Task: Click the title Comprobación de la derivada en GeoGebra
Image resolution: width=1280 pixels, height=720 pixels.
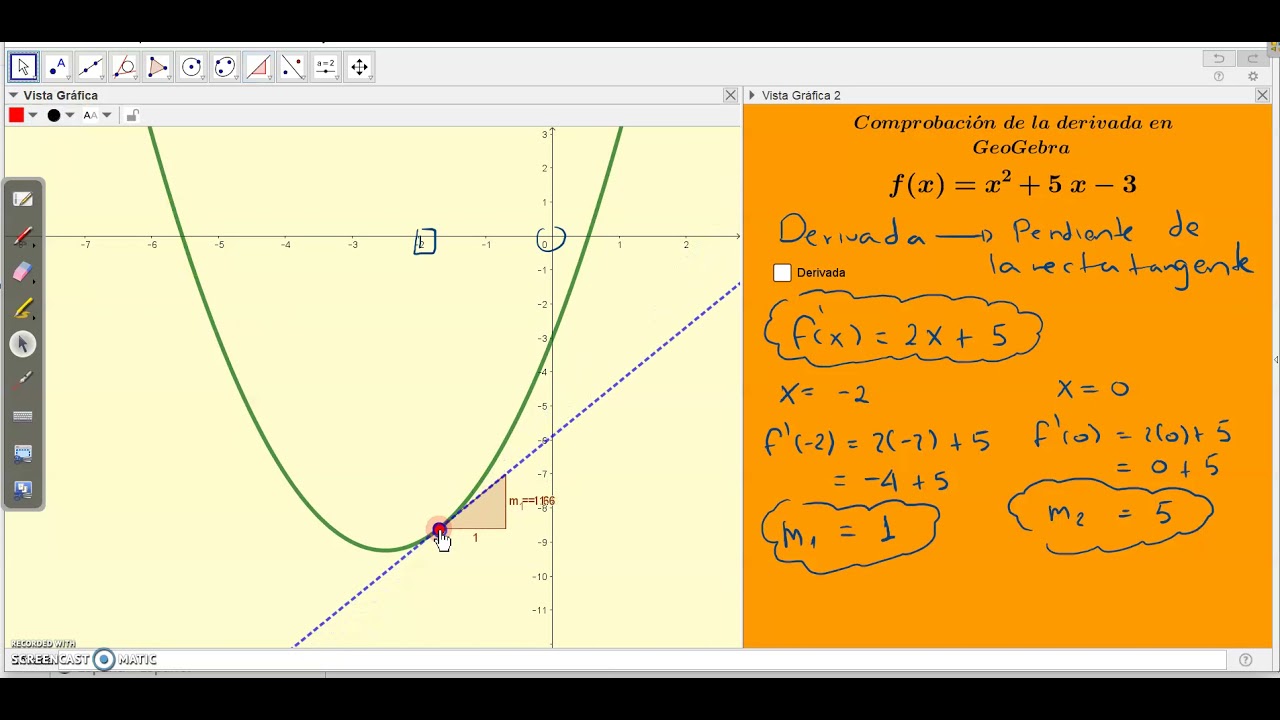Action: point(1013,135)
